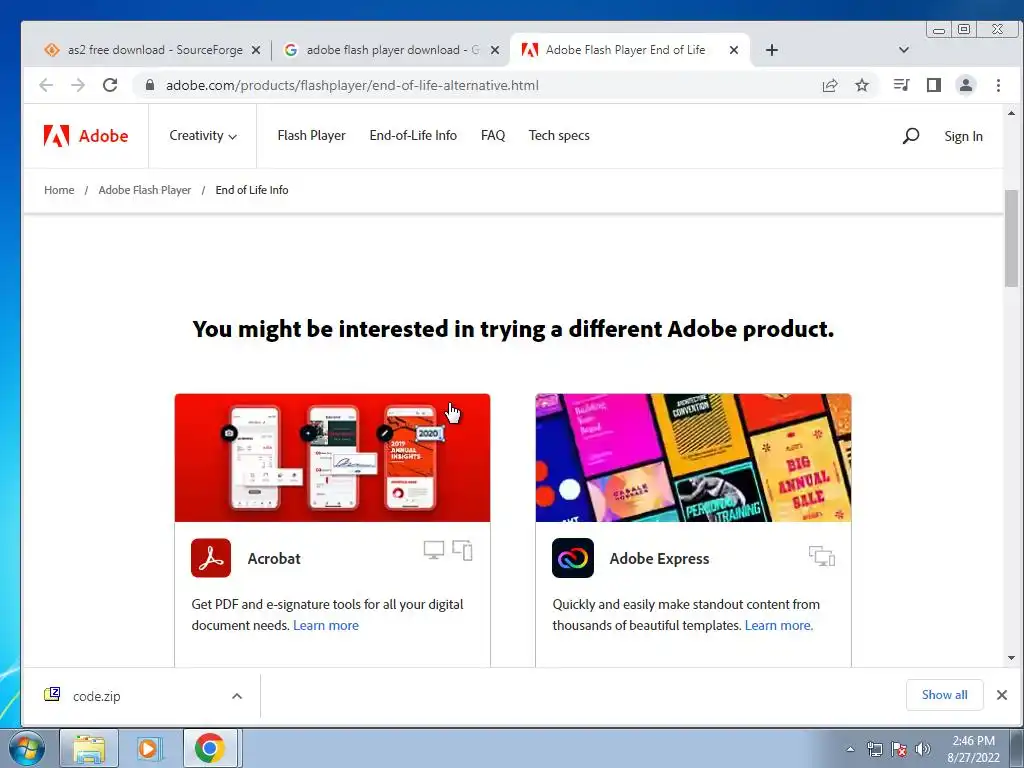This screenshot has height=768, width=1024.
Task: Click the Acrobat banner image
Action: 332,458
